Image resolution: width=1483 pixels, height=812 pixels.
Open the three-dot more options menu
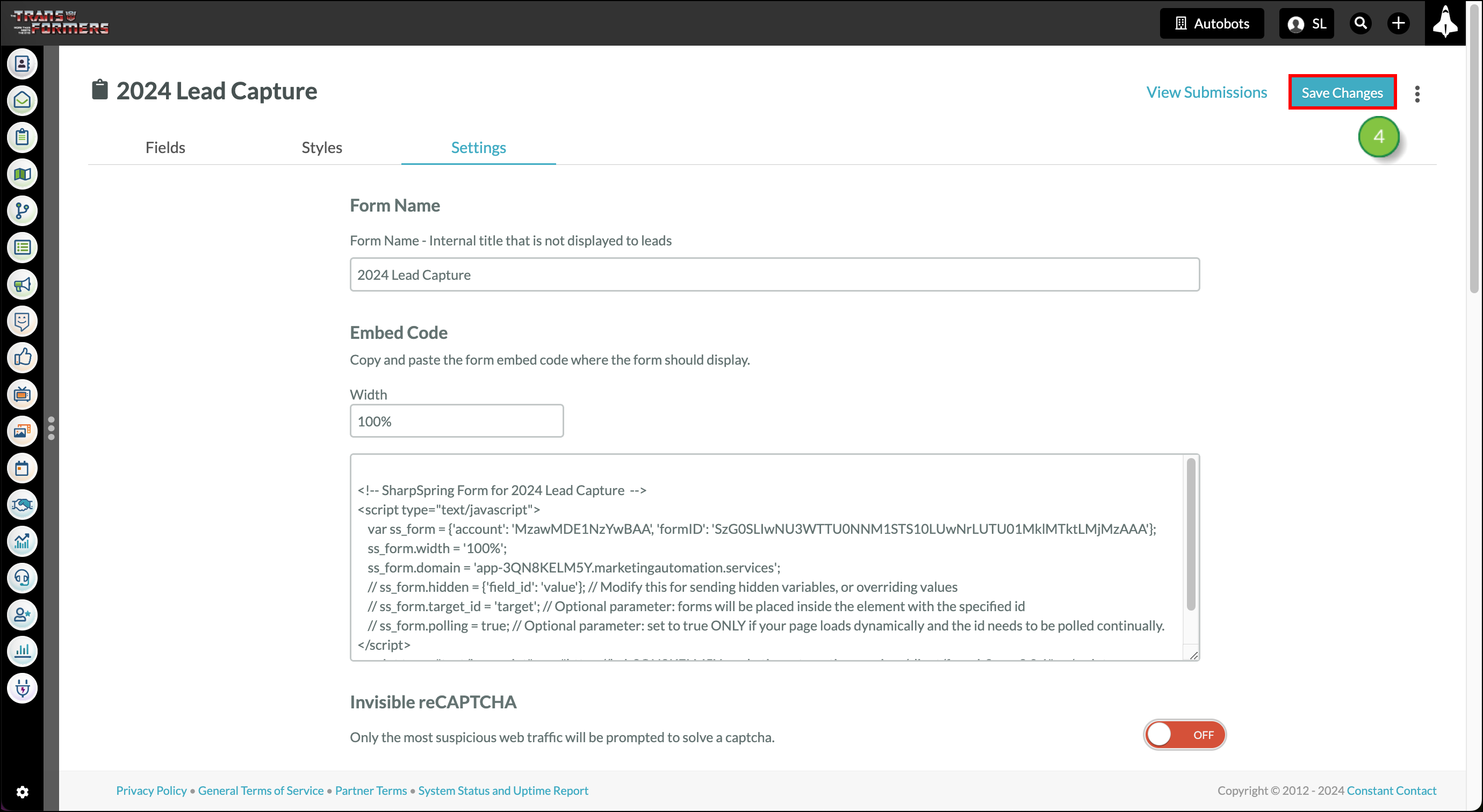point(1417,94)
